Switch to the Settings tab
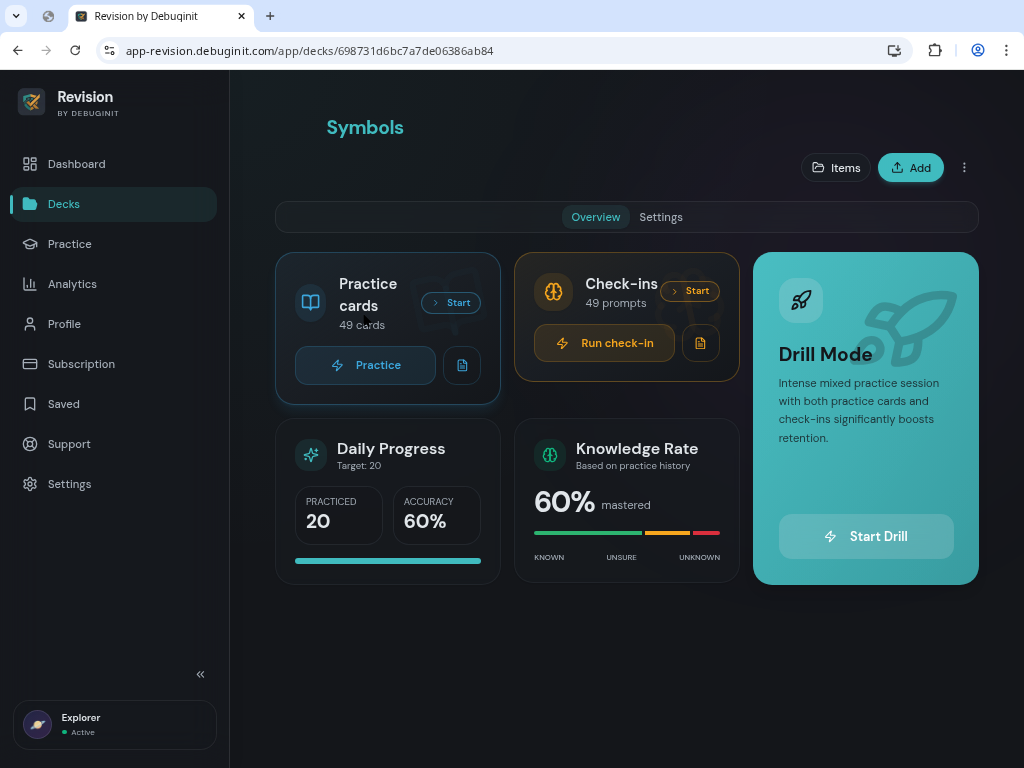This screenshot has height=768, width=1024. pyautogui.click(x=661, y=217)
